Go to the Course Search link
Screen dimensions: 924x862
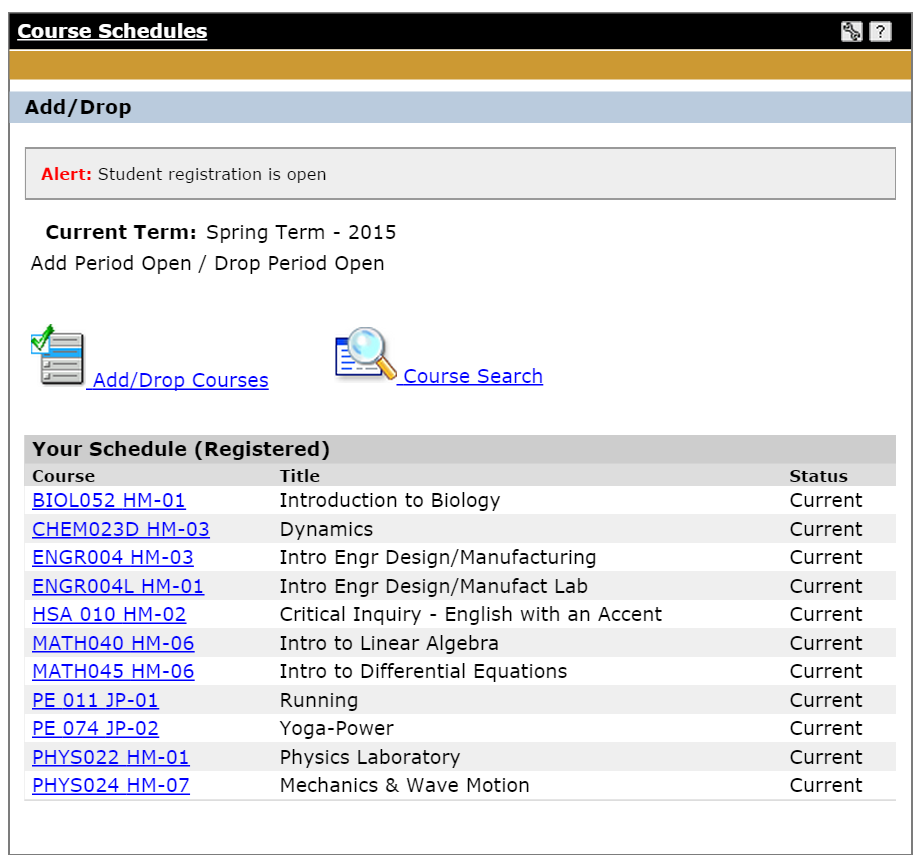coord(473,376)
